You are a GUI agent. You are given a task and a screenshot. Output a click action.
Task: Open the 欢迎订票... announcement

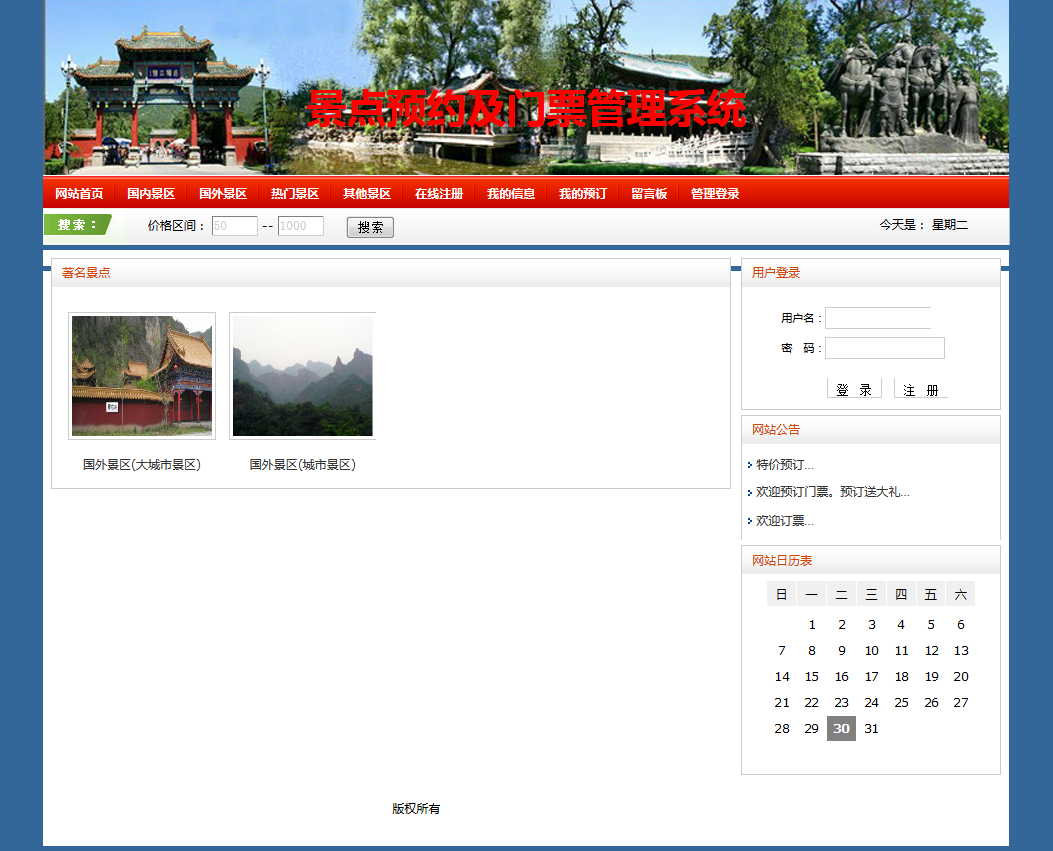pyautogui.click(x=784, y=521)
